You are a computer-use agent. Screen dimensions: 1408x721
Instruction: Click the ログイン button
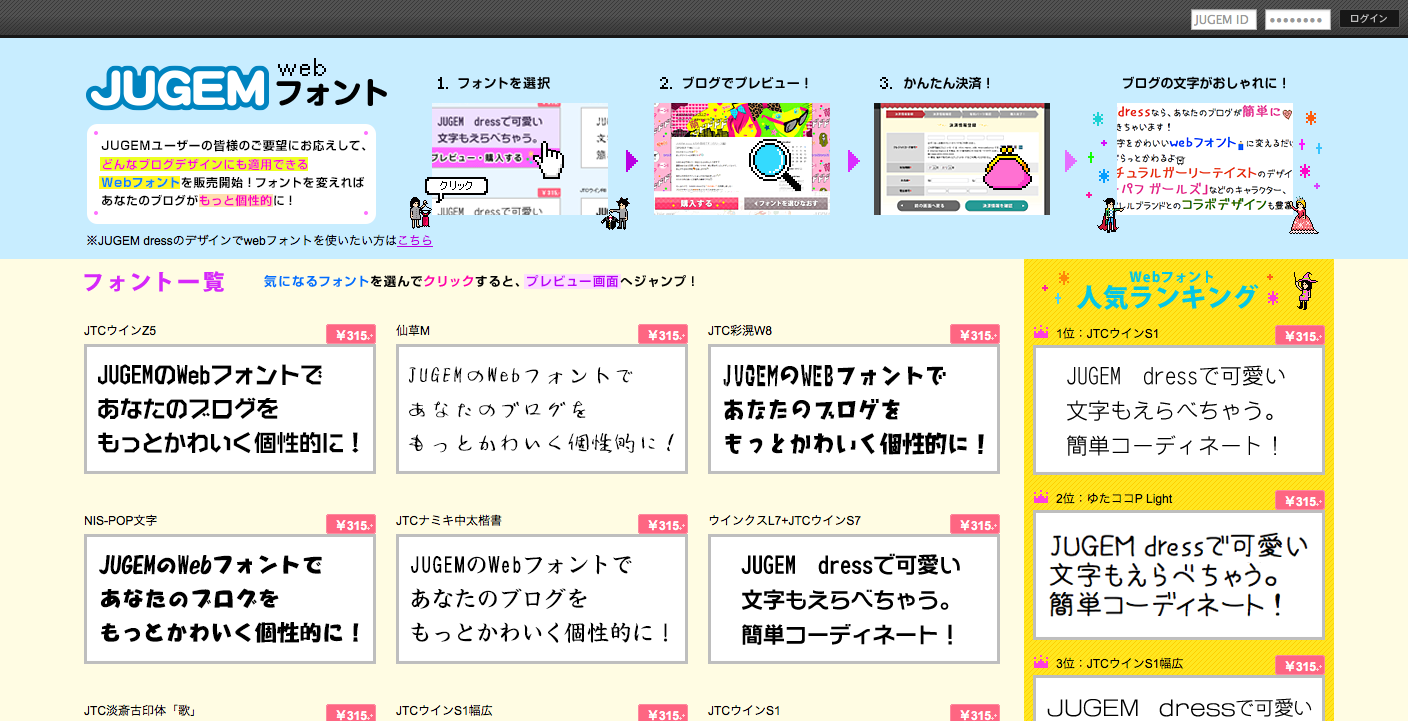[x=1369, y=19]
